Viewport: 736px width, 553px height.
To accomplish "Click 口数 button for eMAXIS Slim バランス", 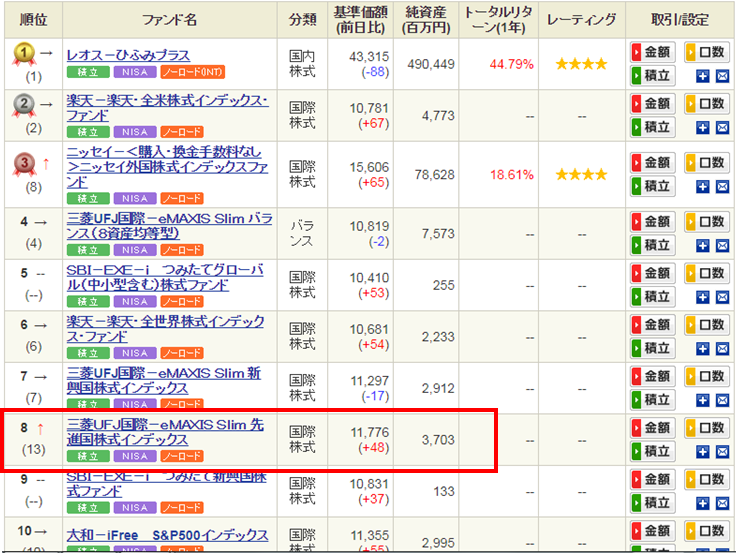I will (x=707, y=222).
